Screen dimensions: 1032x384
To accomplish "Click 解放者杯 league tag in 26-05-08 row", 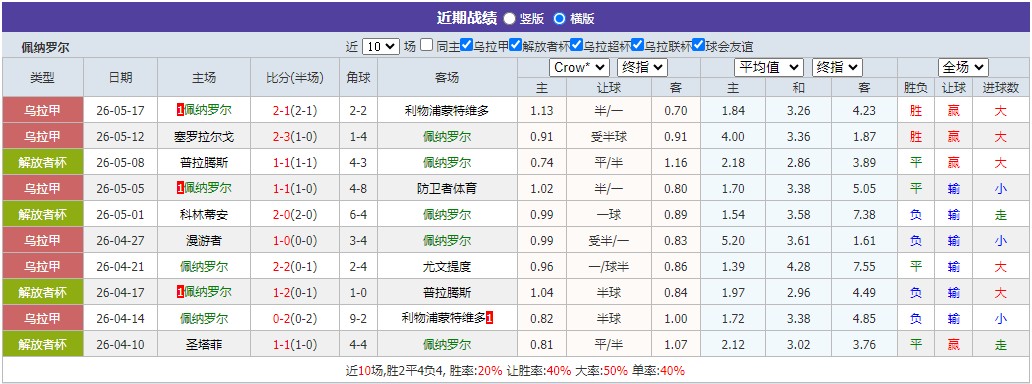I will click(43, 162).
